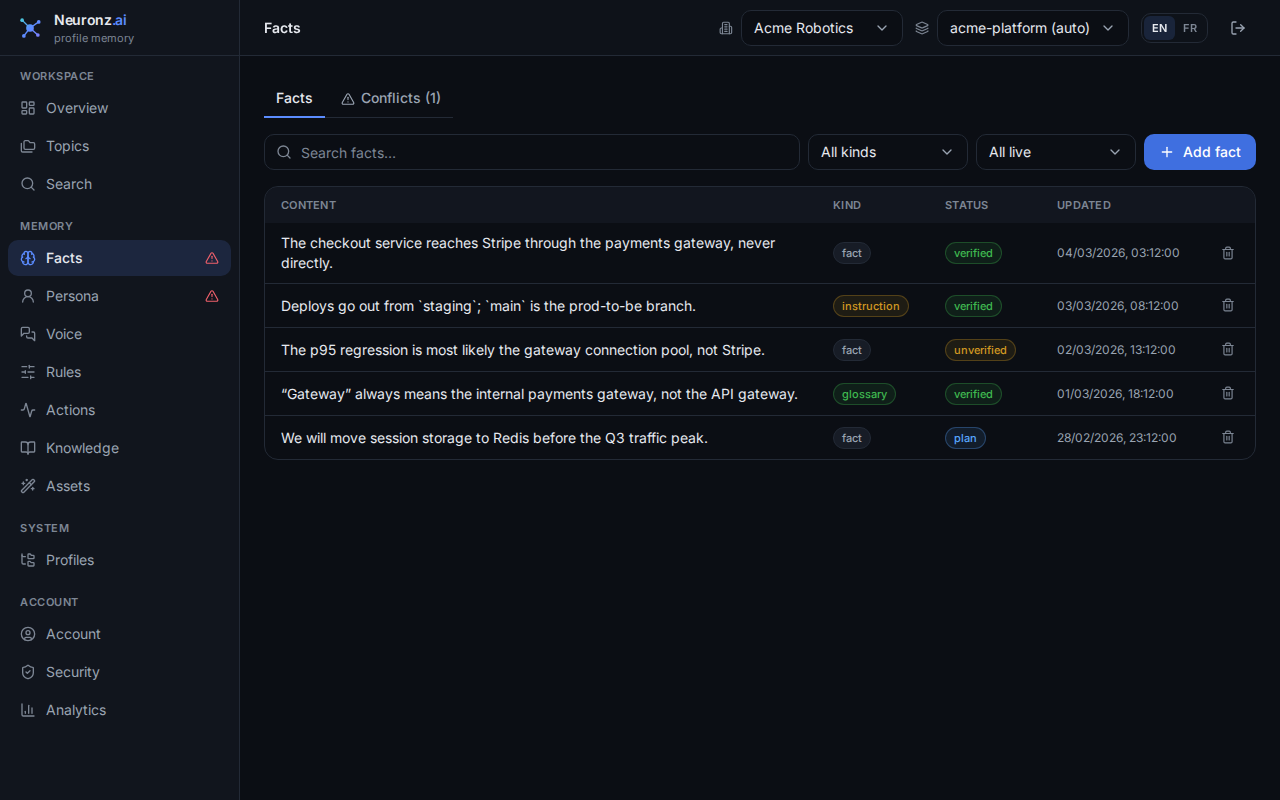Click the Persona warning triangle in sidebar
The width and height of the screenshot is (1280, 800).
click(x=212, y=296)
